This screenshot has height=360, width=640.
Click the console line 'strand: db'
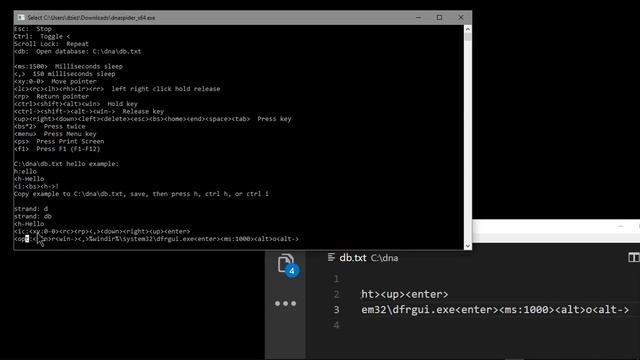pyautogui.click(x=33, y=216)
